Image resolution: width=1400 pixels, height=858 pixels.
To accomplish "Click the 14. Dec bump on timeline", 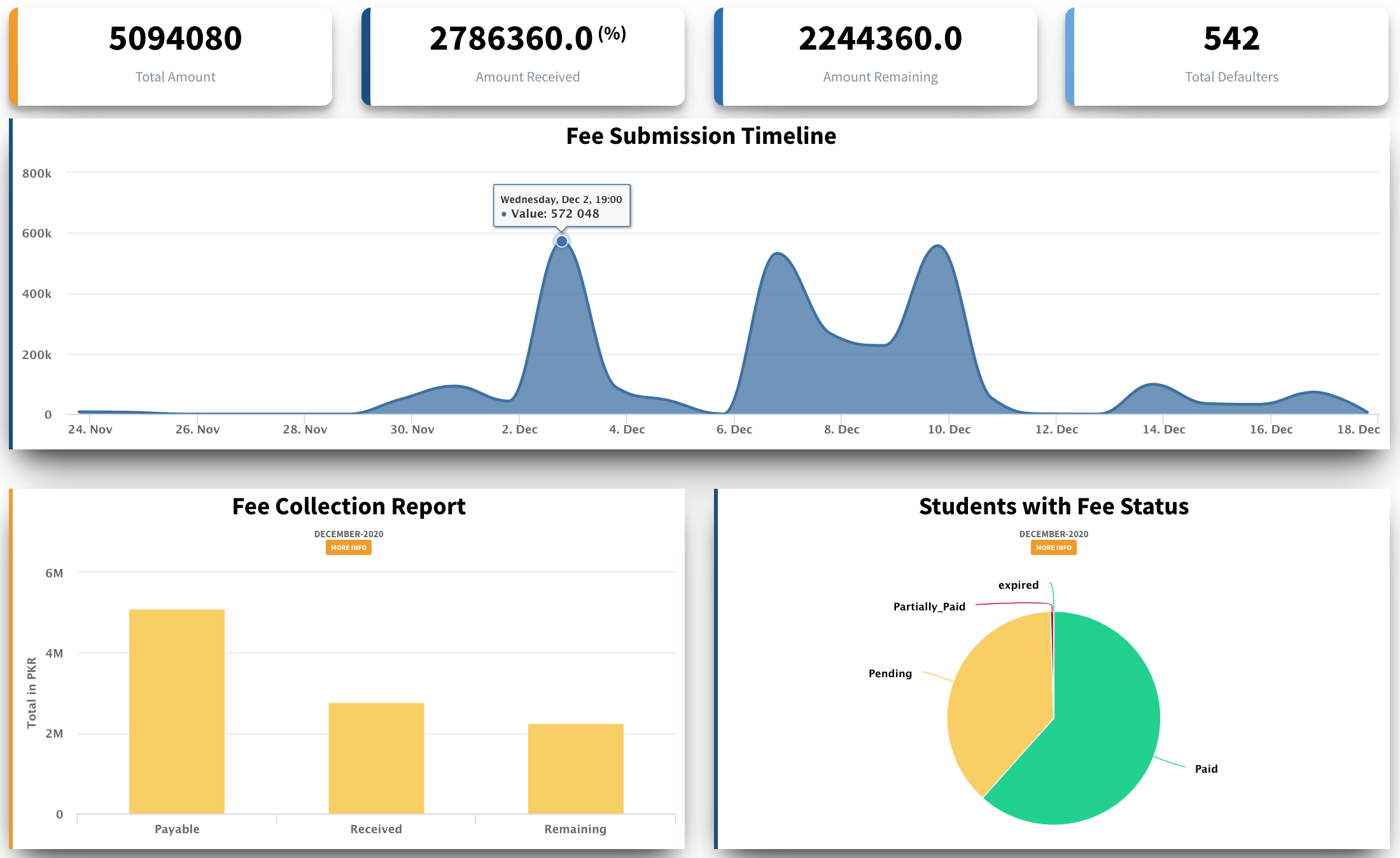I will coord(1153,385).
